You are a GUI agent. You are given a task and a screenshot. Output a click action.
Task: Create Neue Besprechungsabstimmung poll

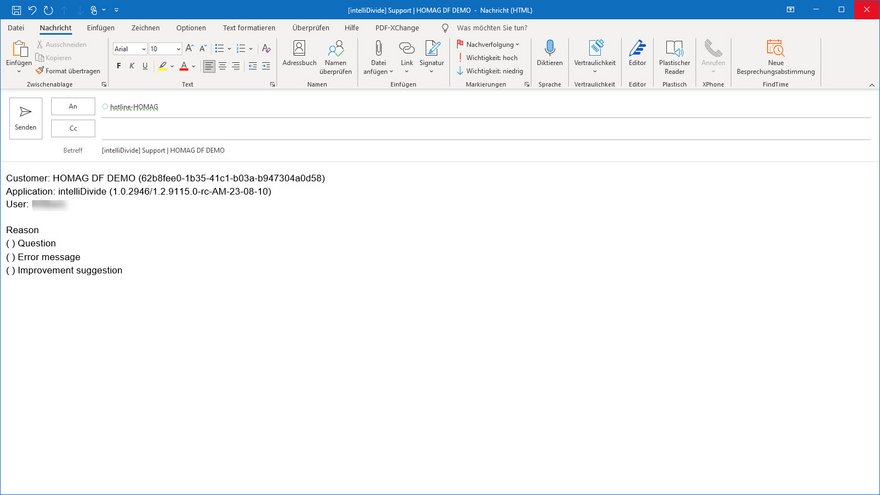pos(776,57)
